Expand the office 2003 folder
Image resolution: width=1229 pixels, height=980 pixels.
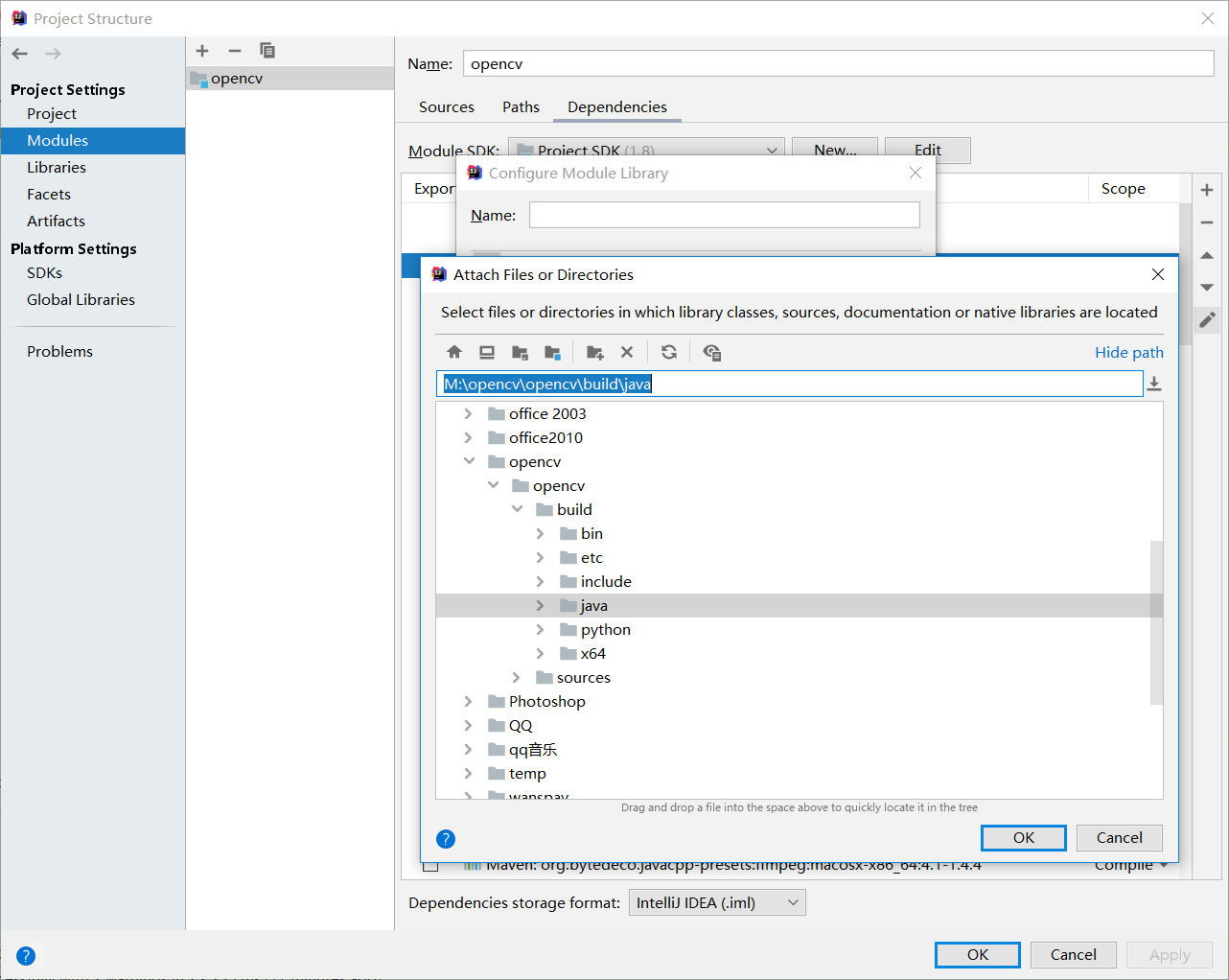click(468, 413)
